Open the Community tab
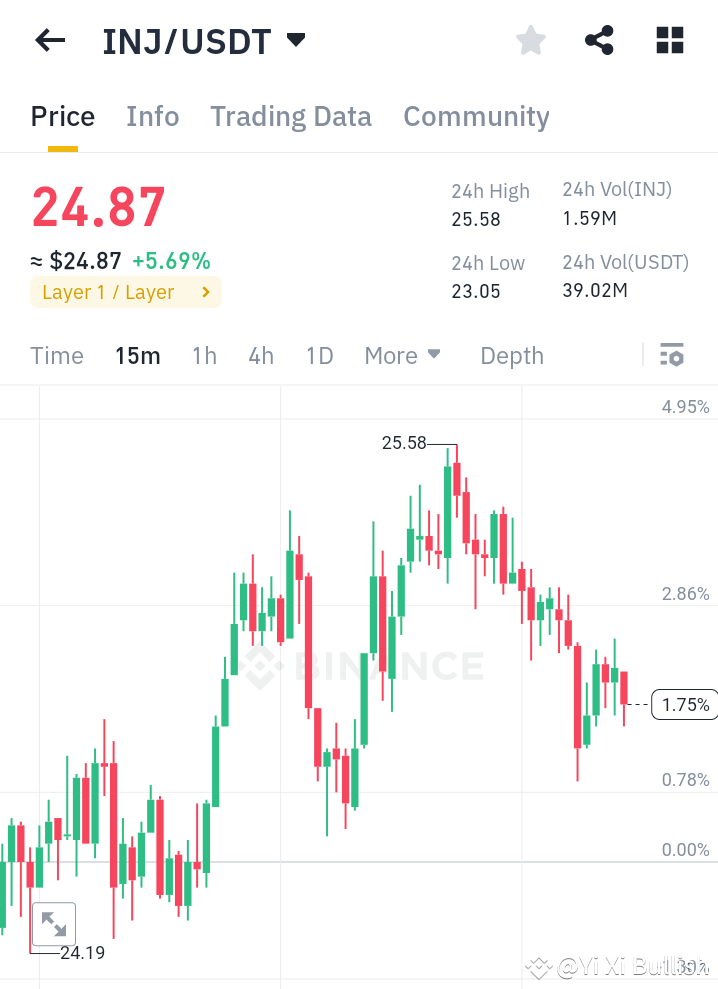718x989 pixels. (x=476, y=117)
